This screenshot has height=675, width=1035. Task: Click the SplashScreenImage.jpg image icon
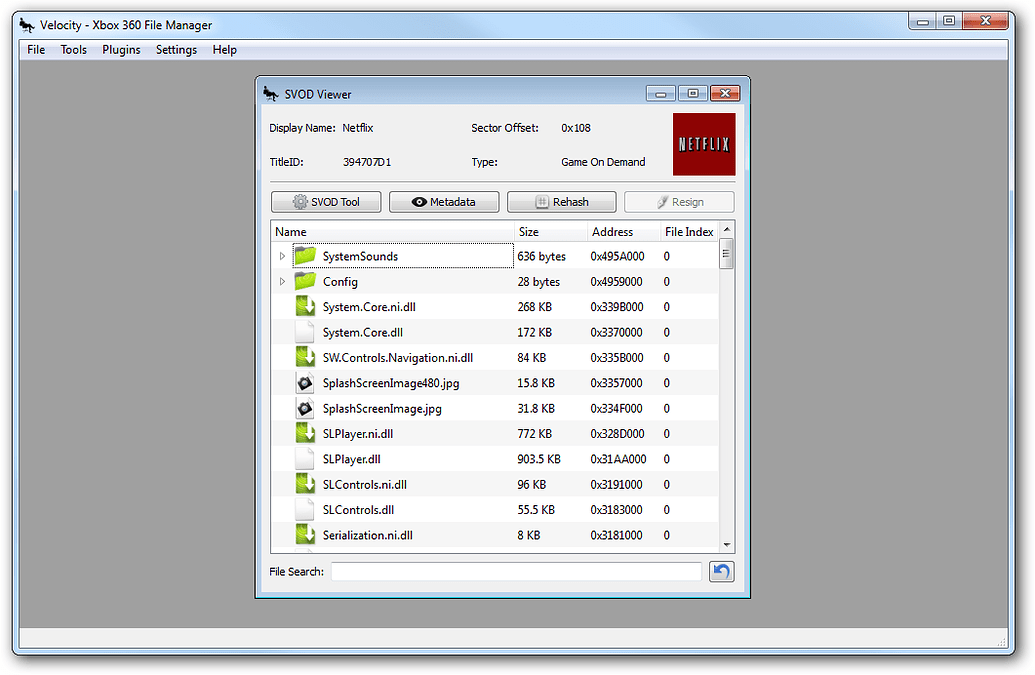[x=304, y=408]
